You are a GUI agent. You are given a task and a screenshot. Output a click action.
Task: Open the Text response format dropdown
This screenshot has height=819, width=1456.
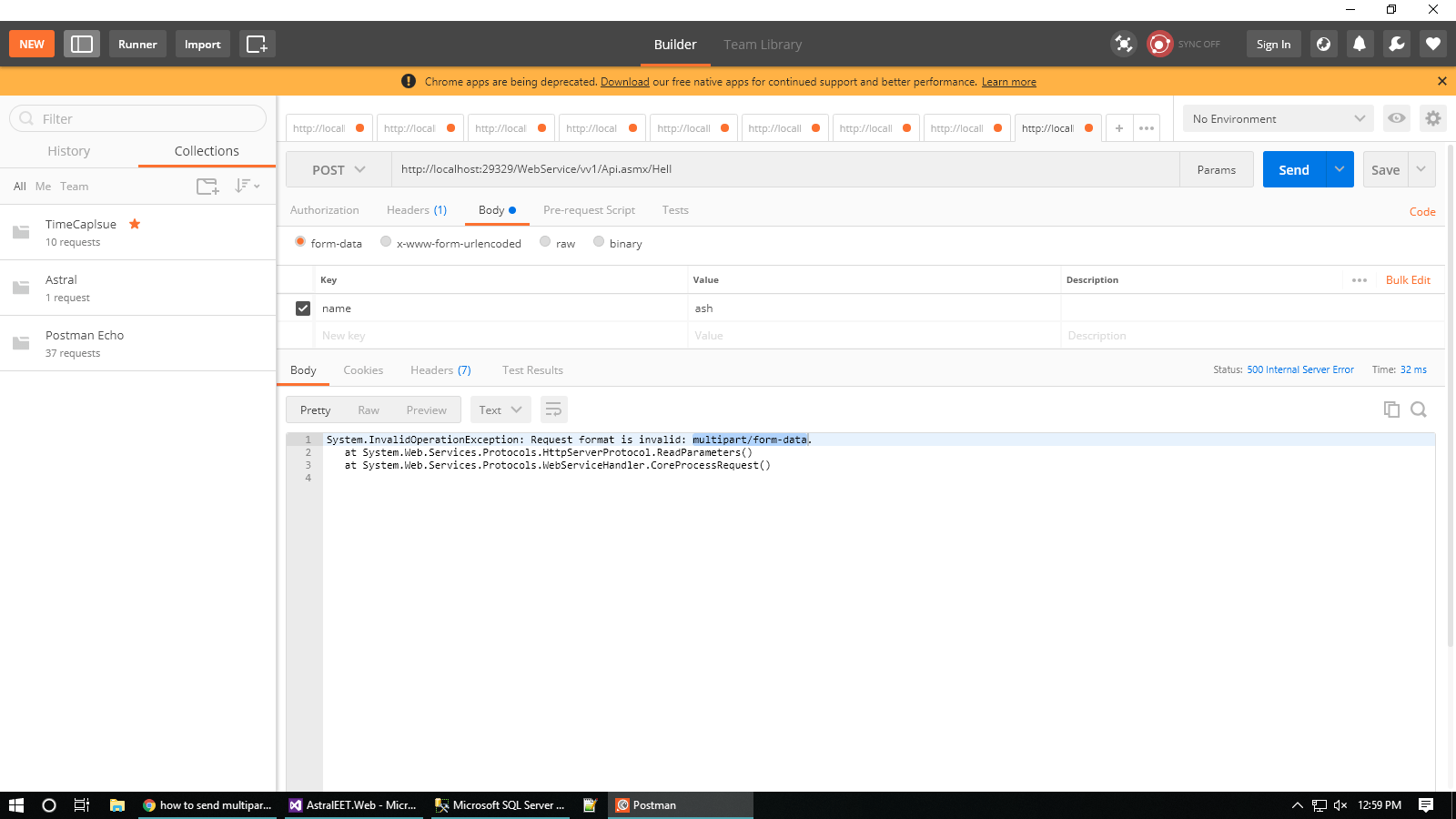tap(500, 409)
